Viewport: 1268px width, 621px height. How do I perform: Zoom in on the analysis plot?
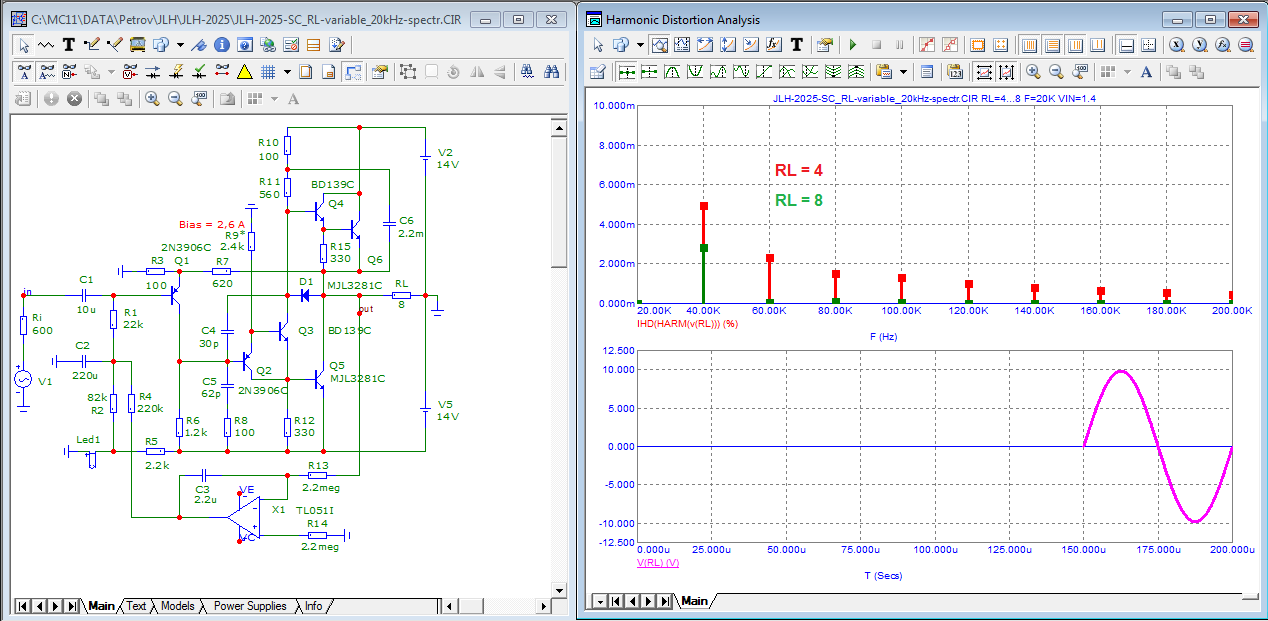tap(1033, 72)
